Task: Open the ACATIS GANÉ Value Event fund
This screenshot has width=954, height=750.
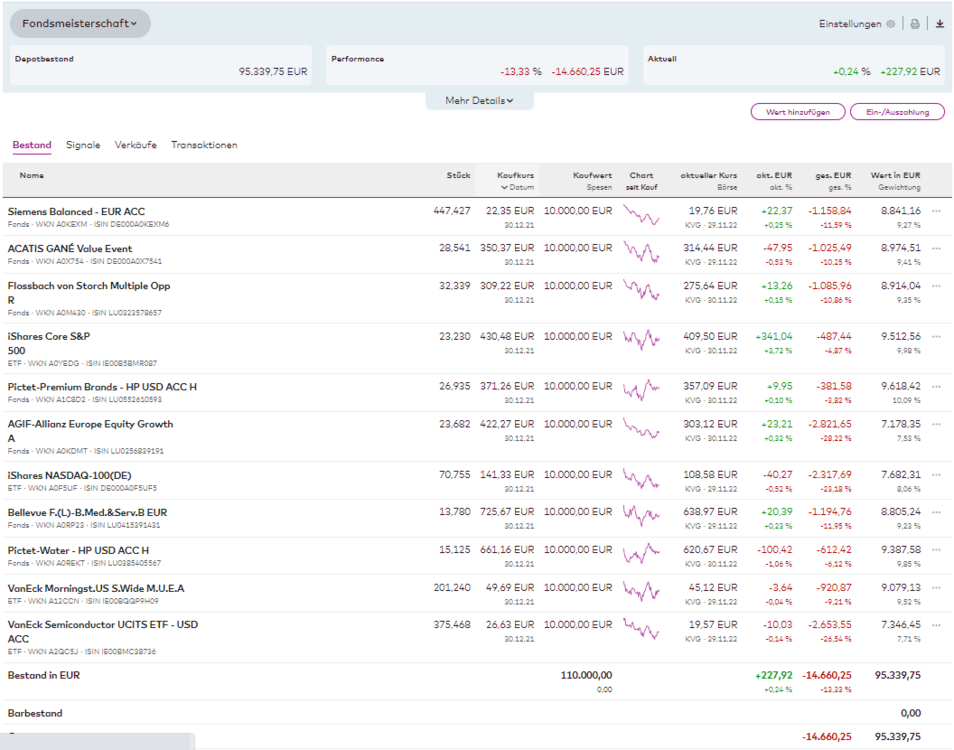Action: [70, 249]
